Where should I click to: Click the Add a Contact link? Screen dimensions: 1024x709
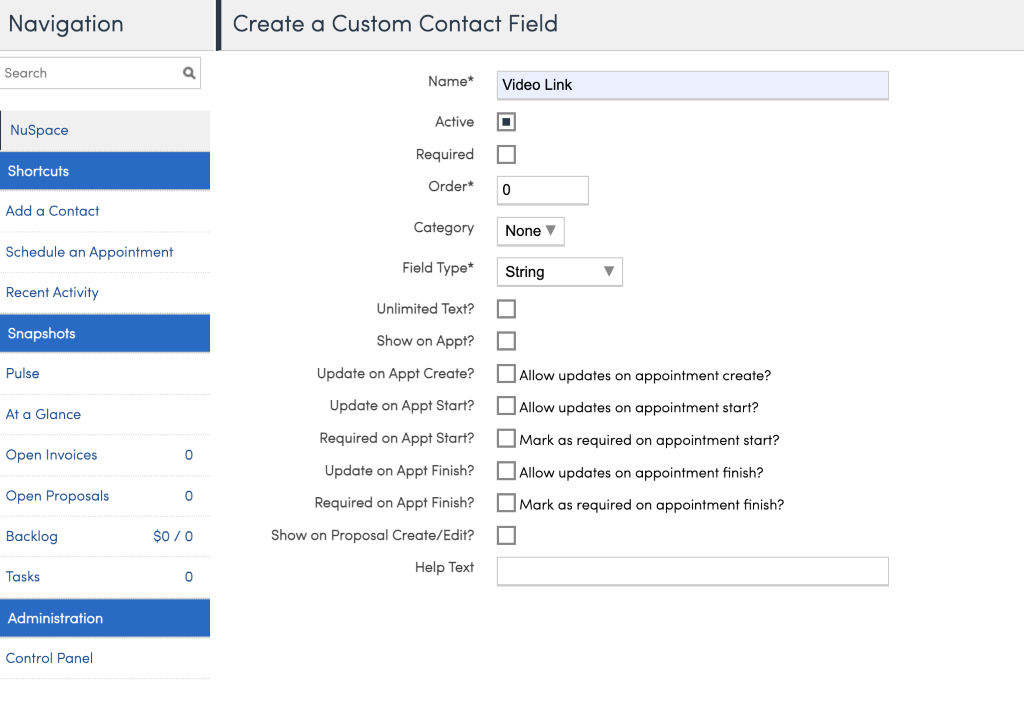[53, 211]
